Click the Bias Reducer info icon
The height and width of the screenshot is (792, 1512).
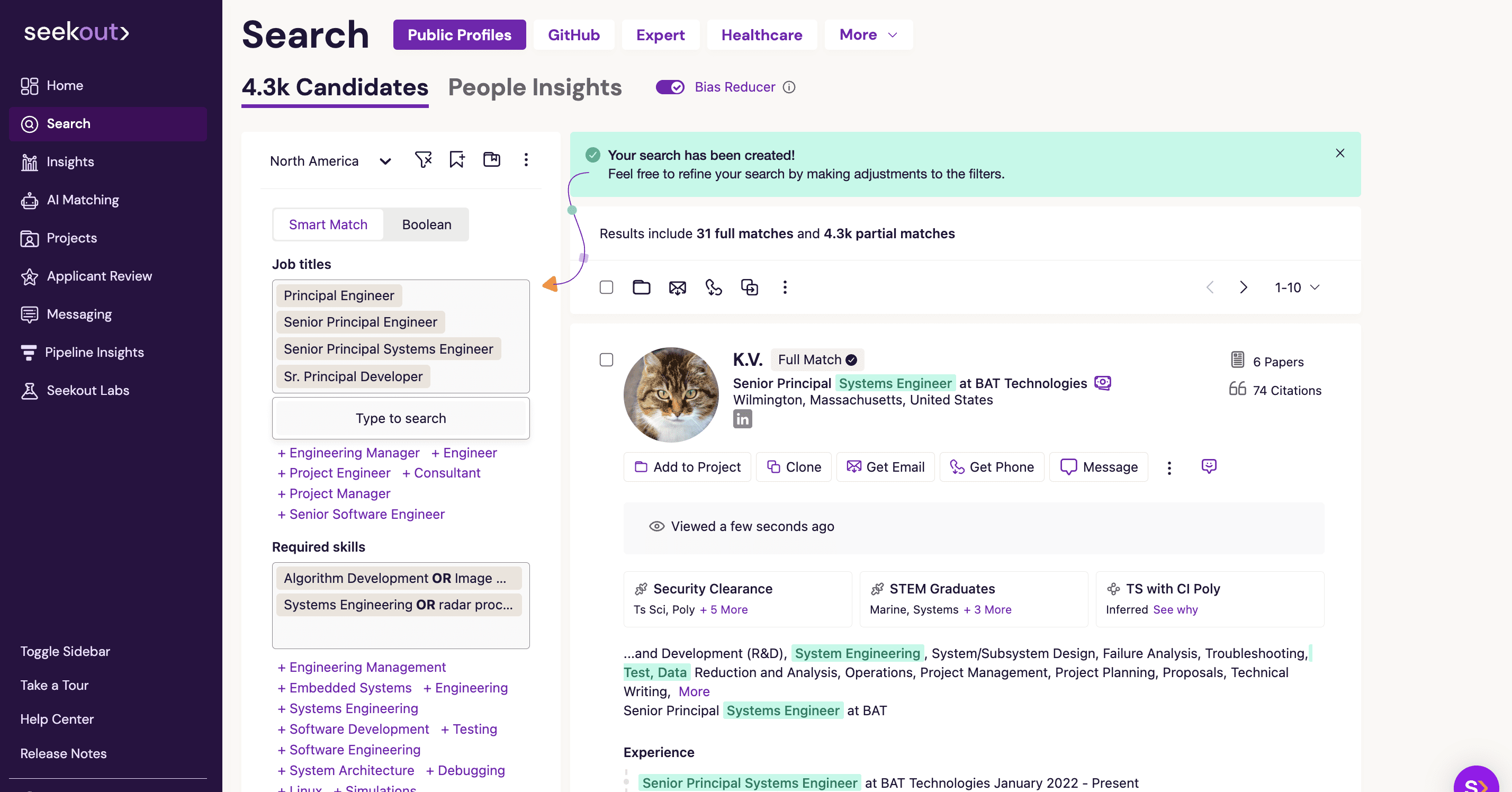coord(789,87)
